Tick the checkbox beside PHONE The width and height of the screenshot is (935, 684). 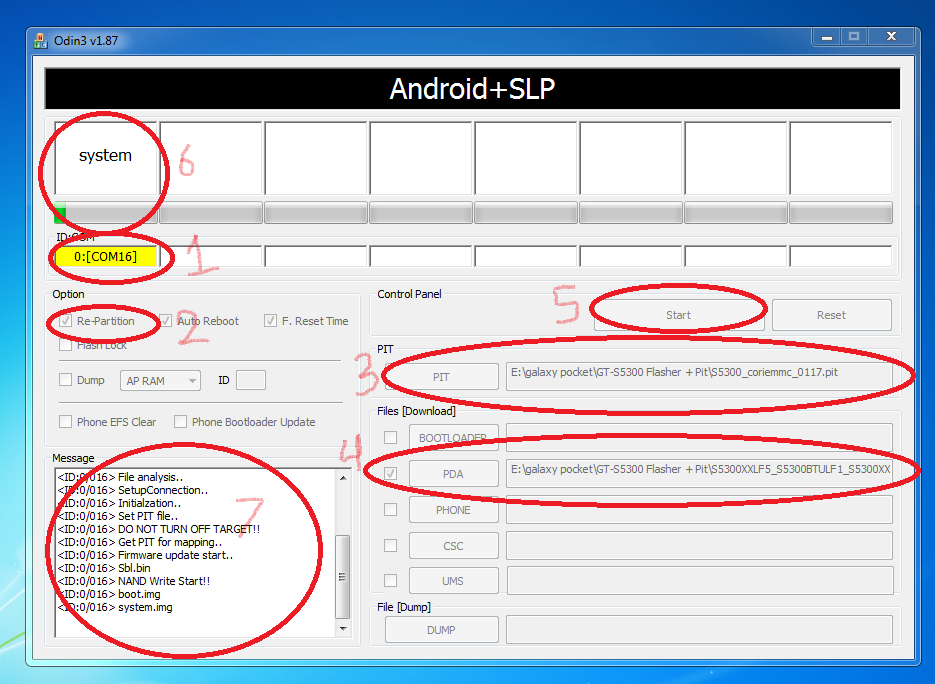click(x=391, y=509)
